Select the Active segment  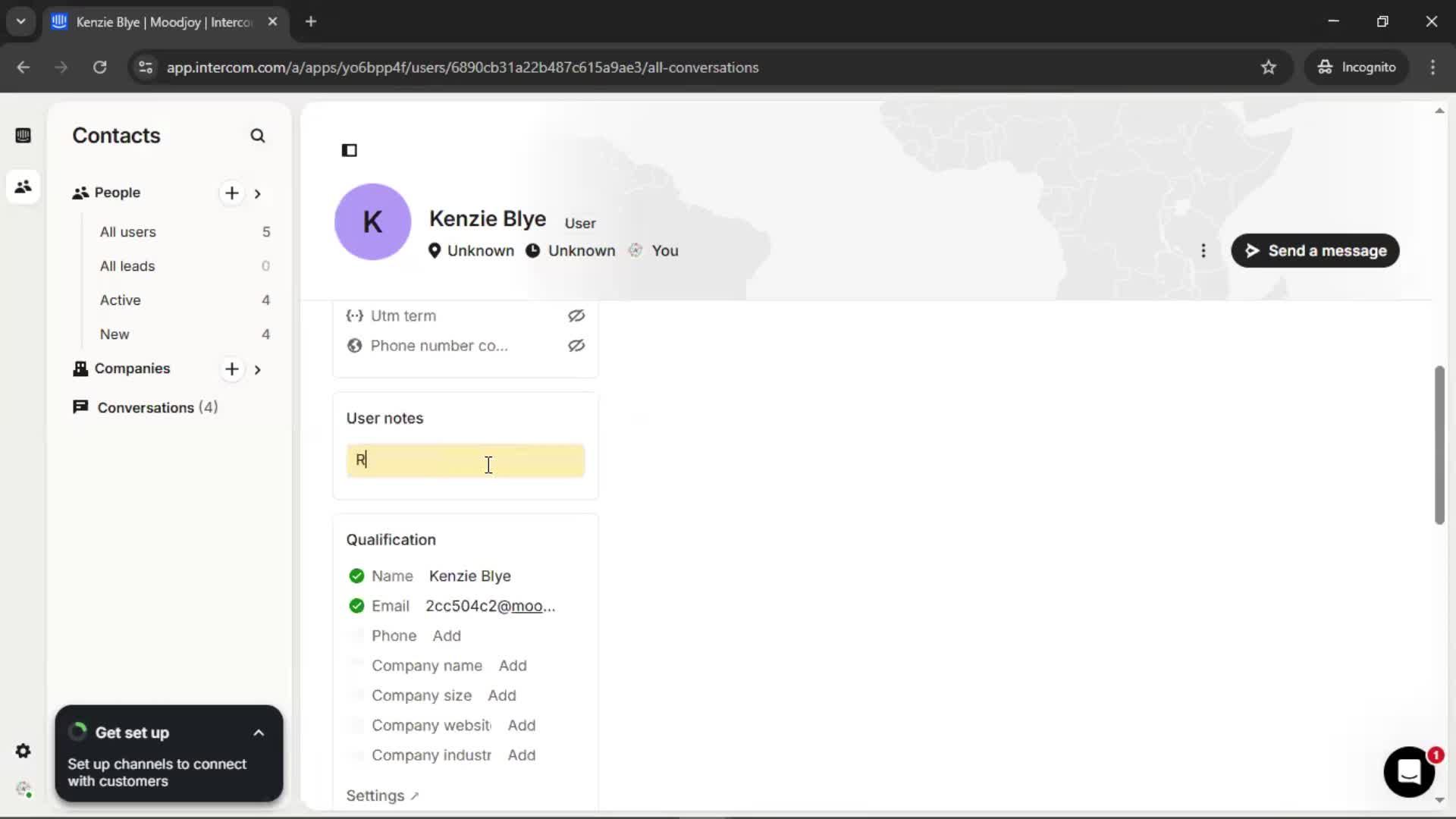pyautogui.click(x=184, y=300)
